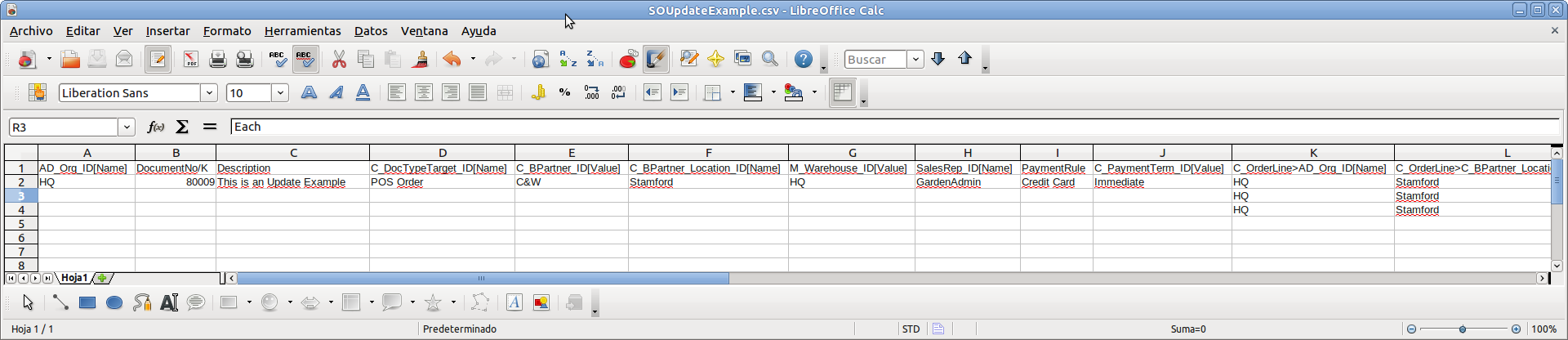1568x340 pixels.
Task: Click the formula input line showing Each
Action: [x=895, y=127]
